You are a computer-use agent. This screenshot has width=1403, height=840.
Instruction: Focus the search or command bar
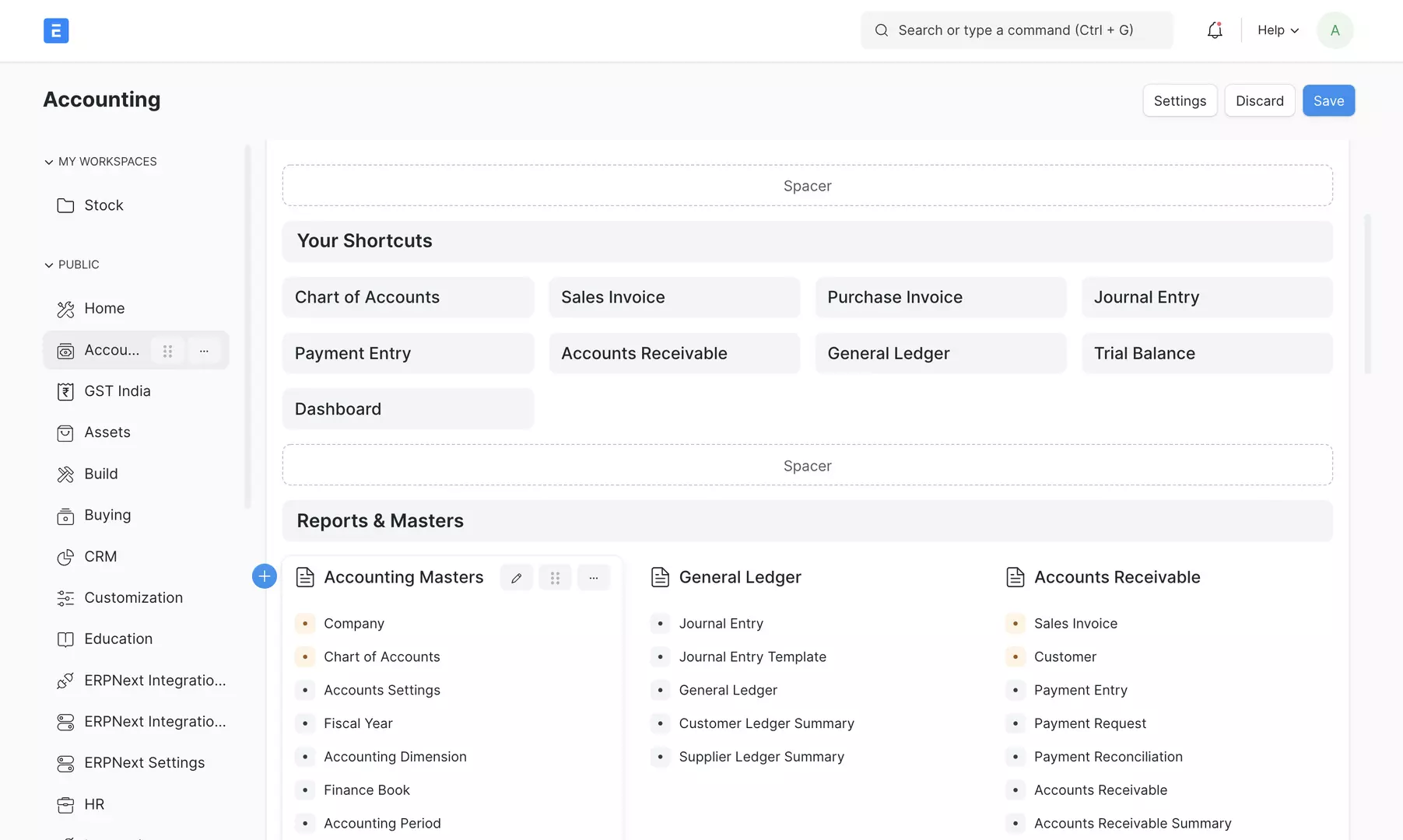[1015, 30]
